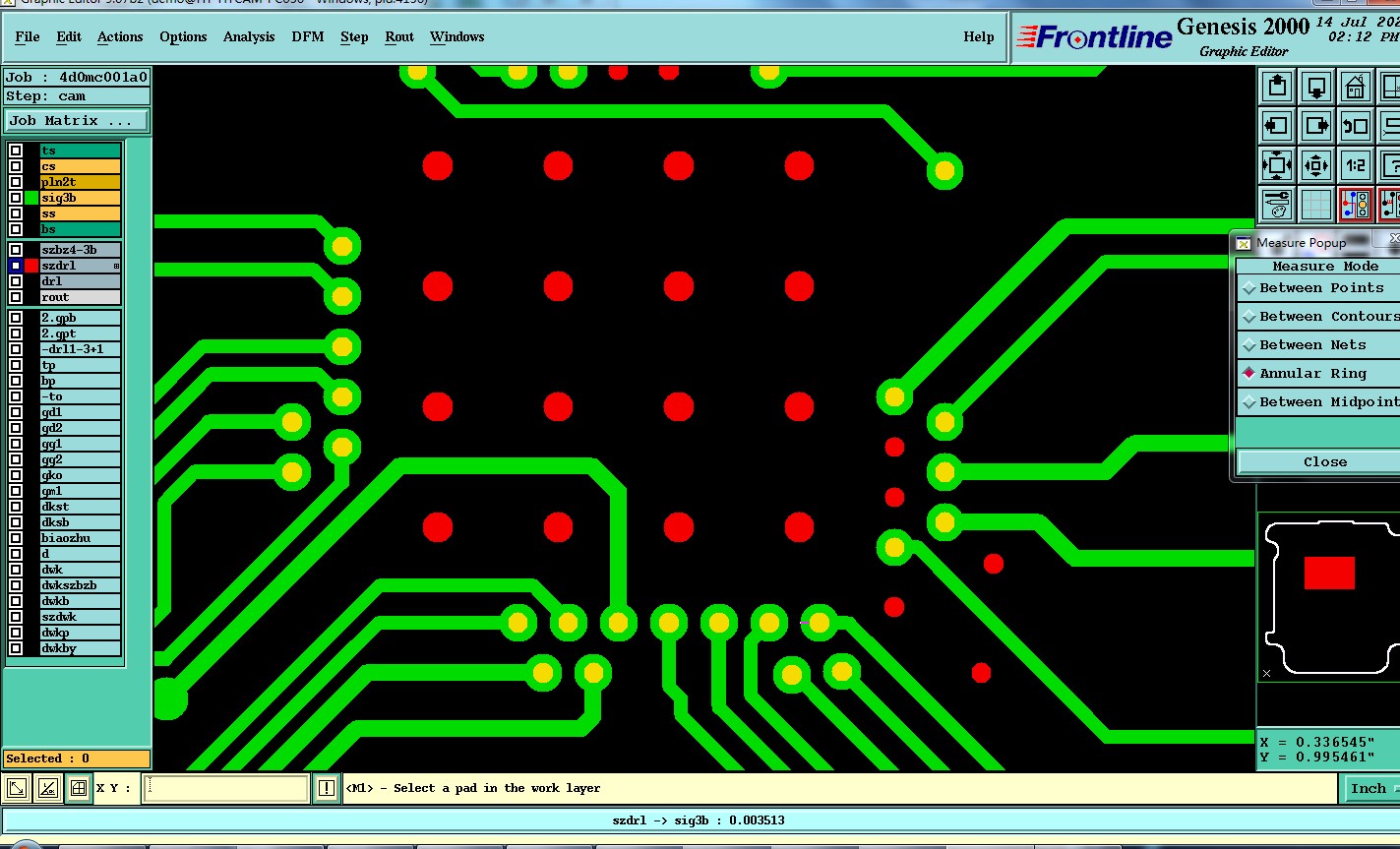Click the pan left arrow icon

click(1277, 126)
